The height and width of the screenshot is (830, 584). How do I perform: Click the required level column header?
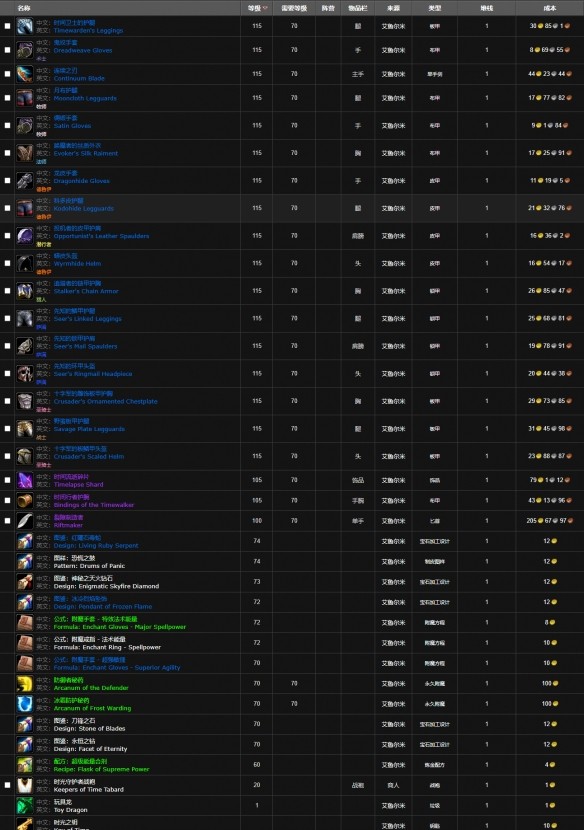pyautogui.click(x=294, y=8)
